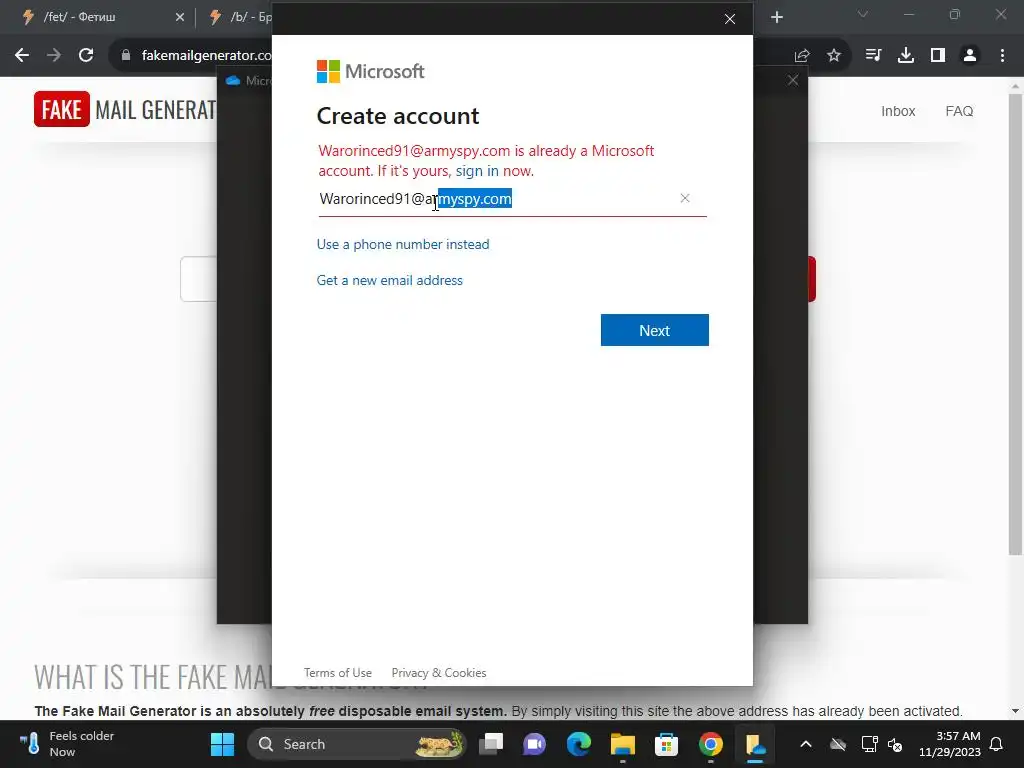Toggle Chrome side panel

click(x=938, y=56)
